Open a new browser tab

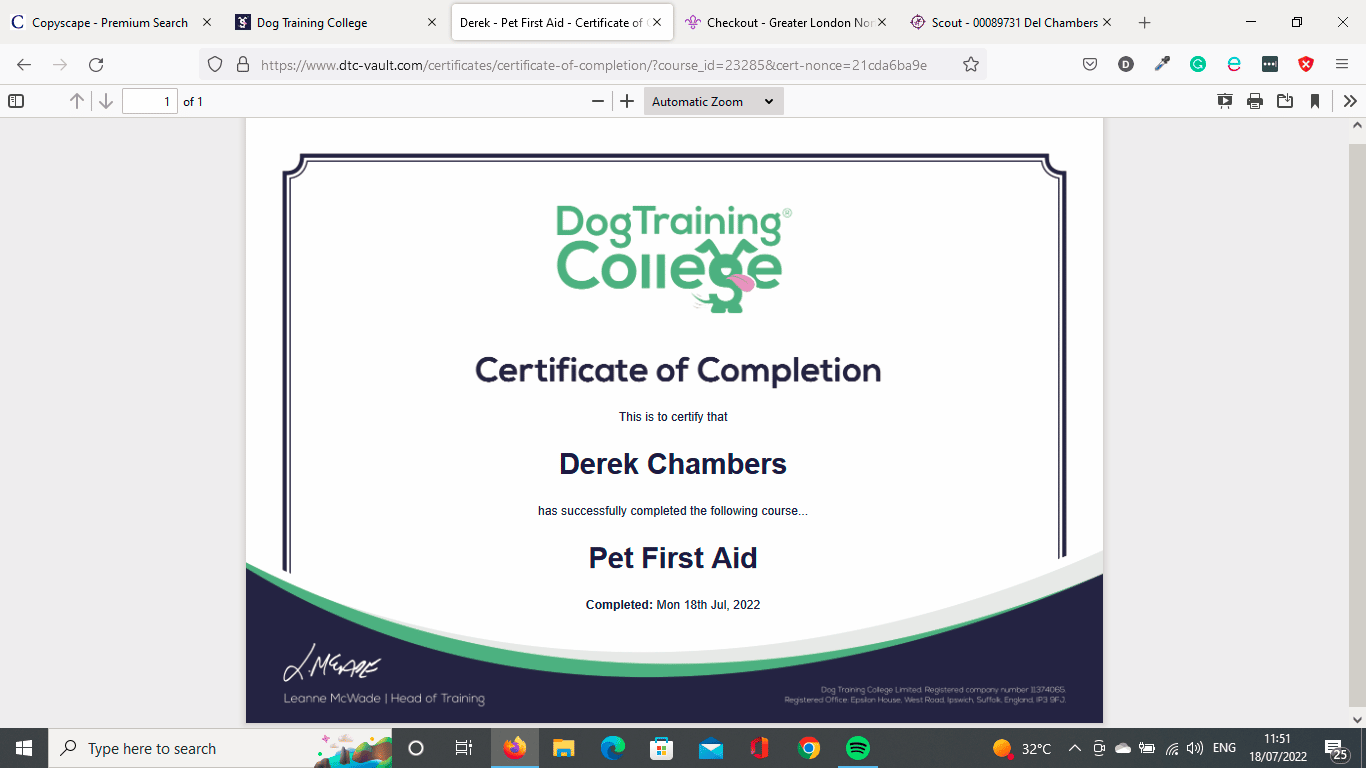(x=1145, y=22)
